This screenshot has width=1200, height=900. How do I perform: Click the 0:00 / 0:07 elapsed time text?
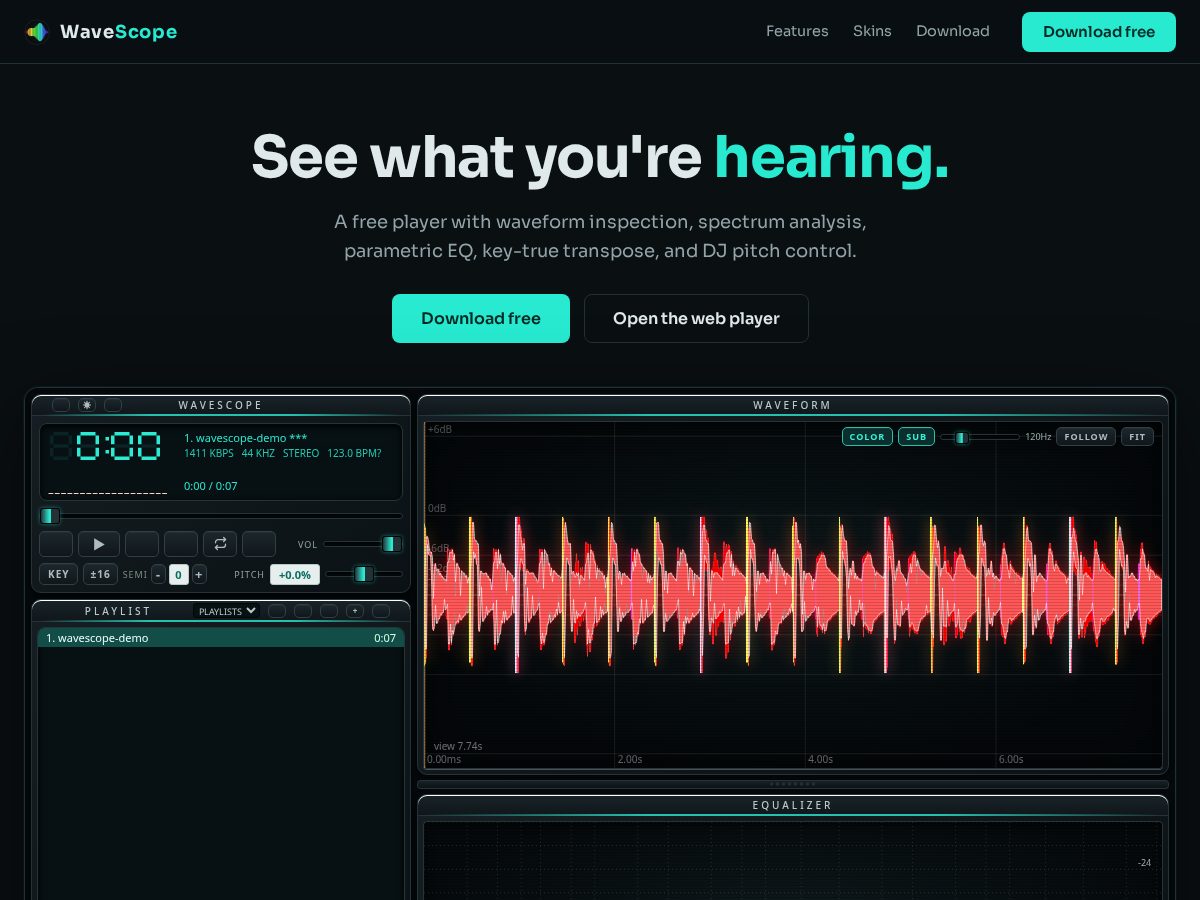pyautogui.click(x=211, y=486)
